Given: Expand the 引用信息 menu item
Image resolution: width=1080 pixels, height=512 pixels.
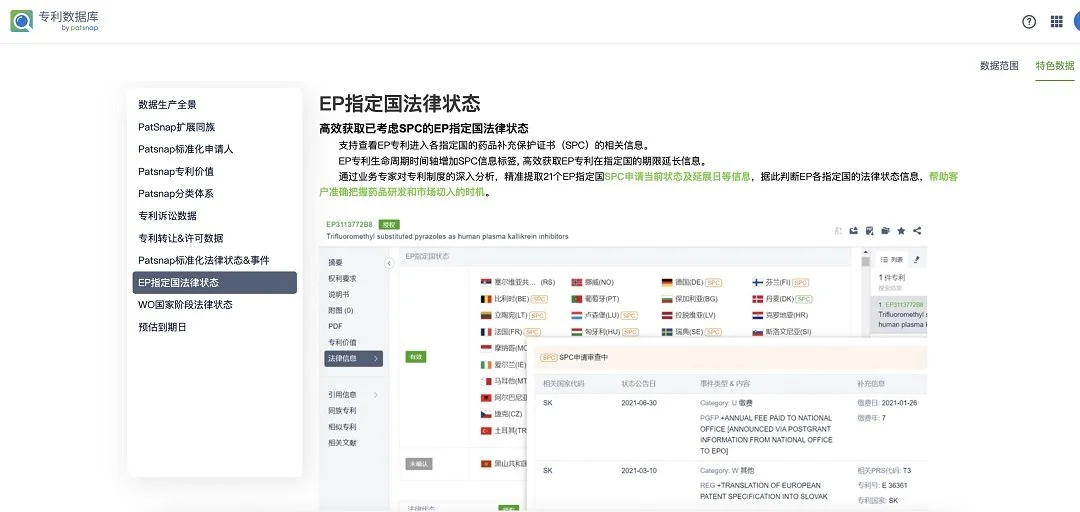Looking at the screenshot, I should pos(353,395).
